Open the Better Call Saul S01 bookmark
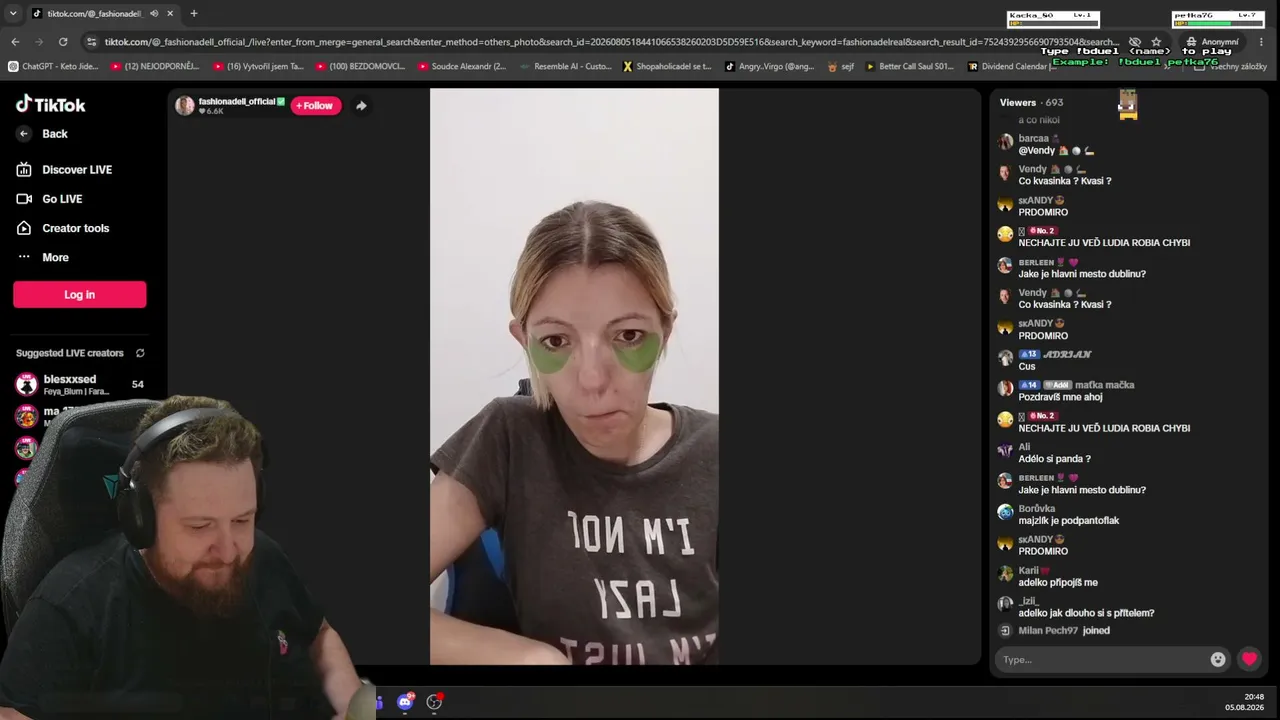The image size is (1280, 720). click(910, 67)
